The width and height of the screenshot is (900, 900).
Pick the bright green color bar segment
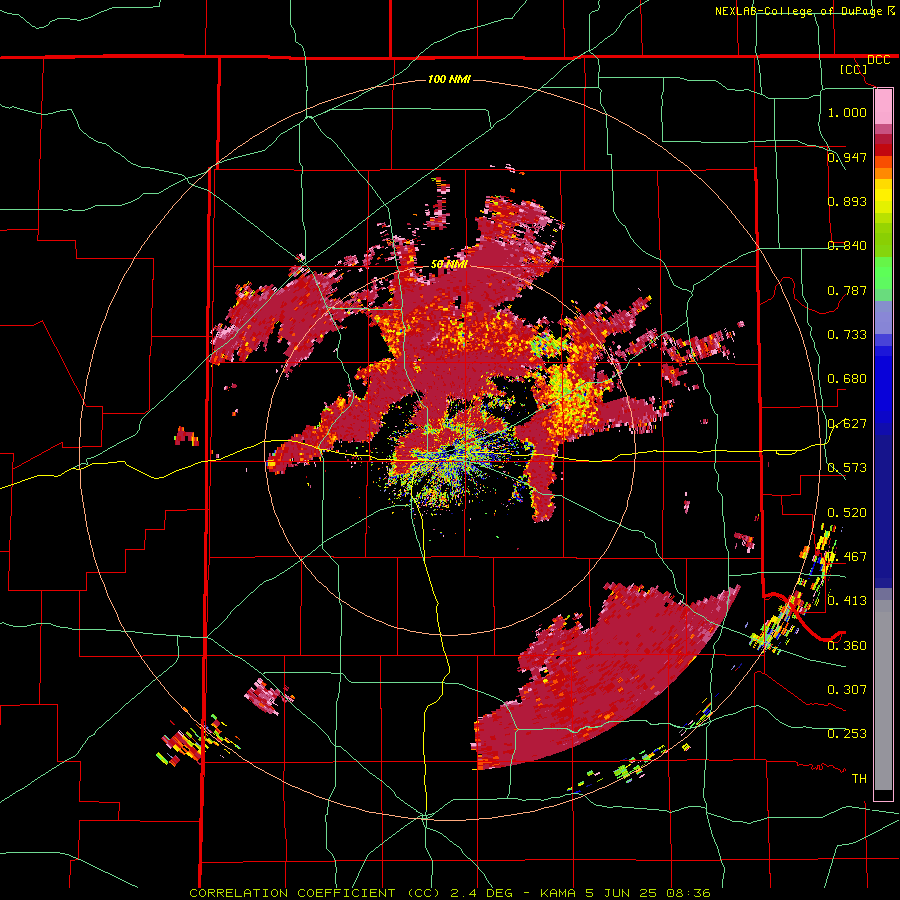tap(883, 273)
